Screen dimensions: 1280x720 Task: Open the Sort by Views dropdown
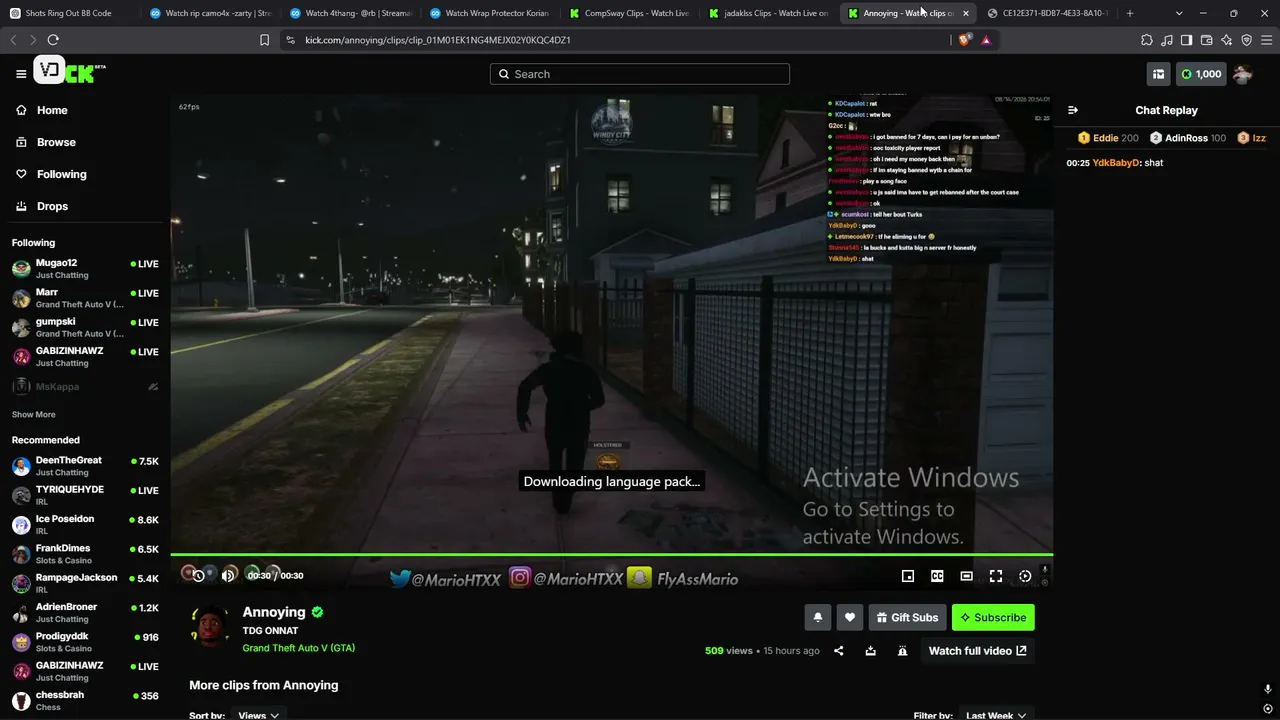(x=259, y=715)
